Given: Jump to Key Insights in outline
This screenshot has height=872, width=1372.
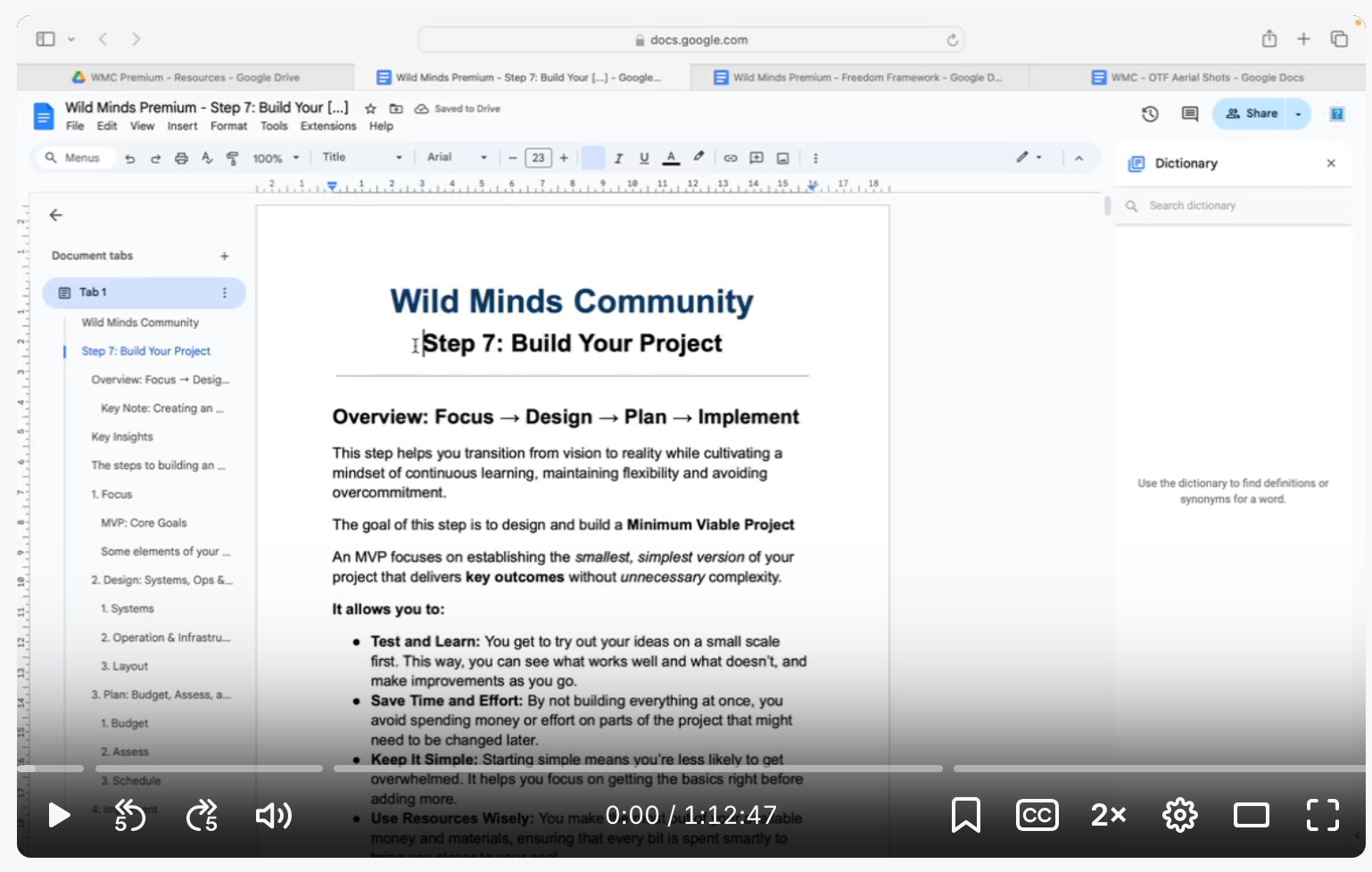Looking at the screenshot, I should tap(122, 437).
